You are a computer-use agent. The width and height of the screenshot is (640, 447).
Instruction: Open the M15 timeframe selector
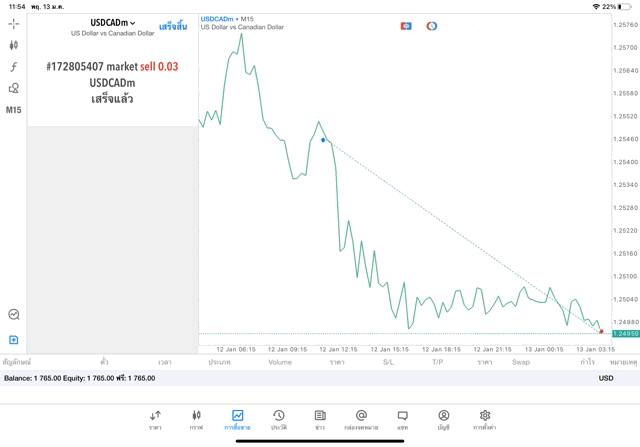pyautogui.click(x=14, y=110)
